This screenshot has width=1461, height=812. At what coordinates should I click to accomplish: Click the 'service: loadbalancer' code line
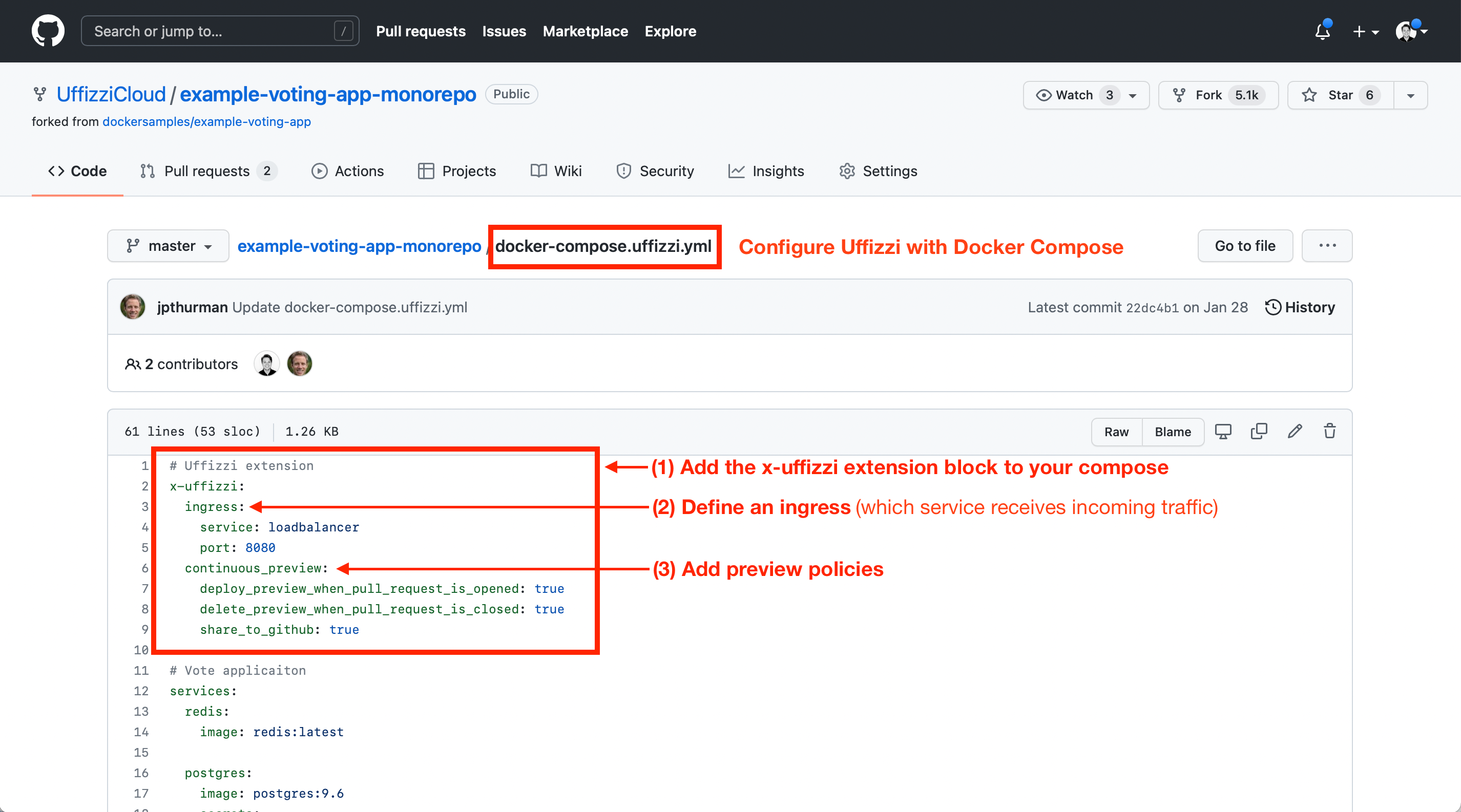tap(279, 527)
